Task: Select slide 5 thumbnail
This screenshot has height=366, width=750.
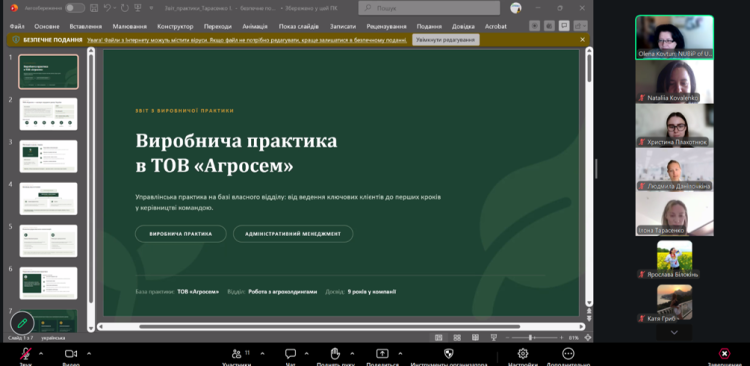Action: [48, 241]
